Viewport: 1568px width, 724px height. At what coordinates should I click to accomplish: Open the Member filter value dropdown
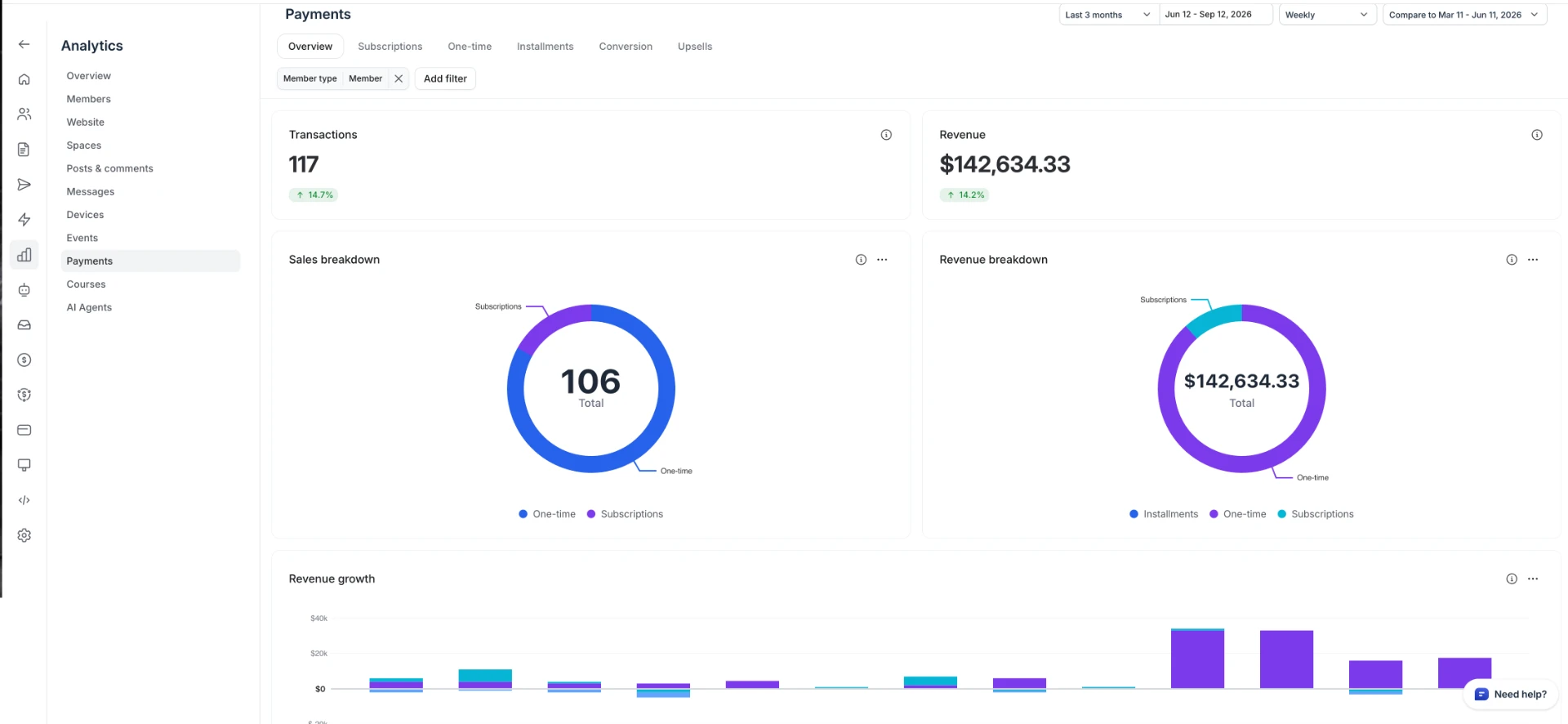pyautogui.click(x=365, y=78)
